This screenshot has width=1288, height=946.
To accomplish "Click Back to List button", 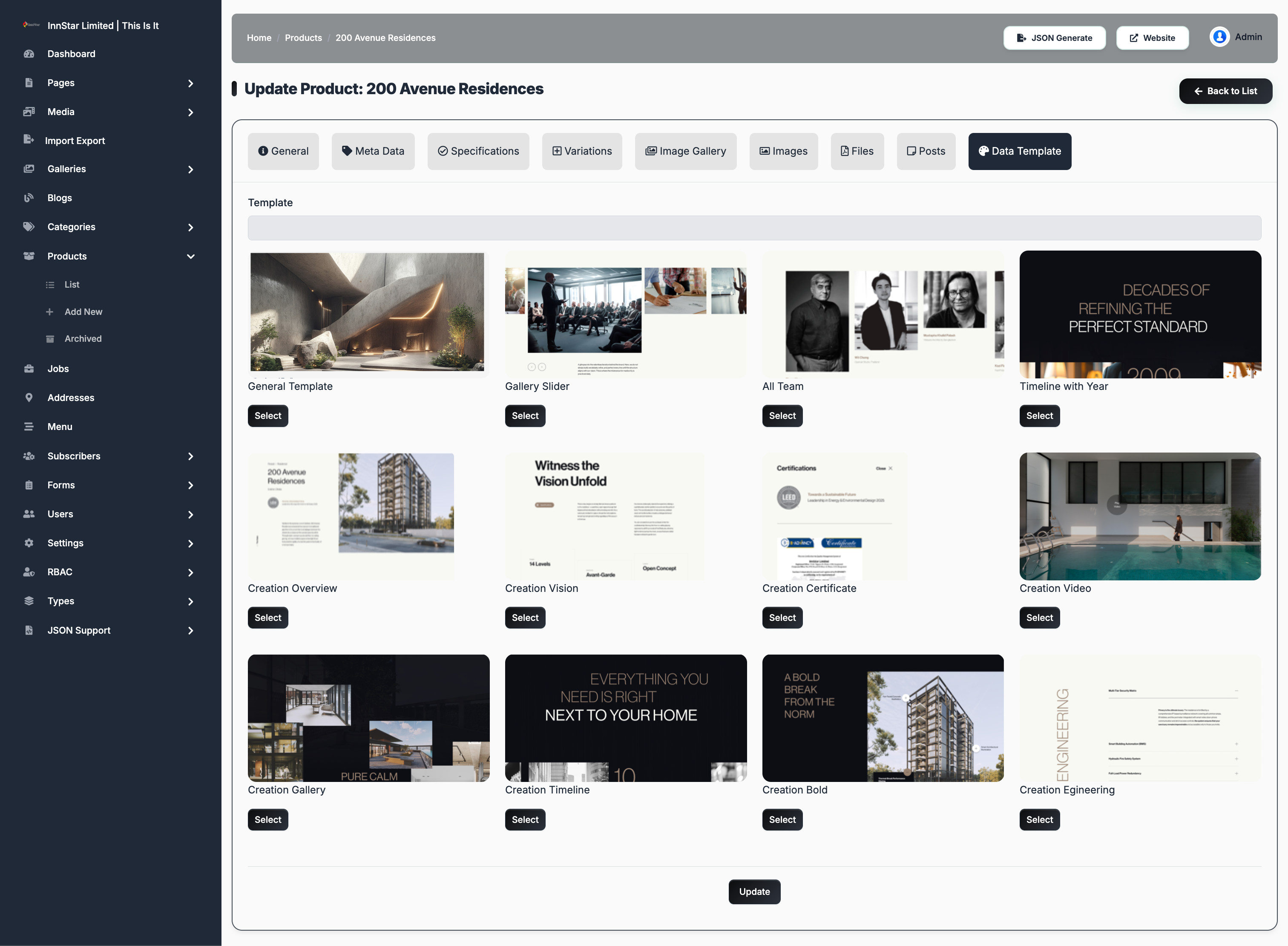I will (x=1226, y=91).
